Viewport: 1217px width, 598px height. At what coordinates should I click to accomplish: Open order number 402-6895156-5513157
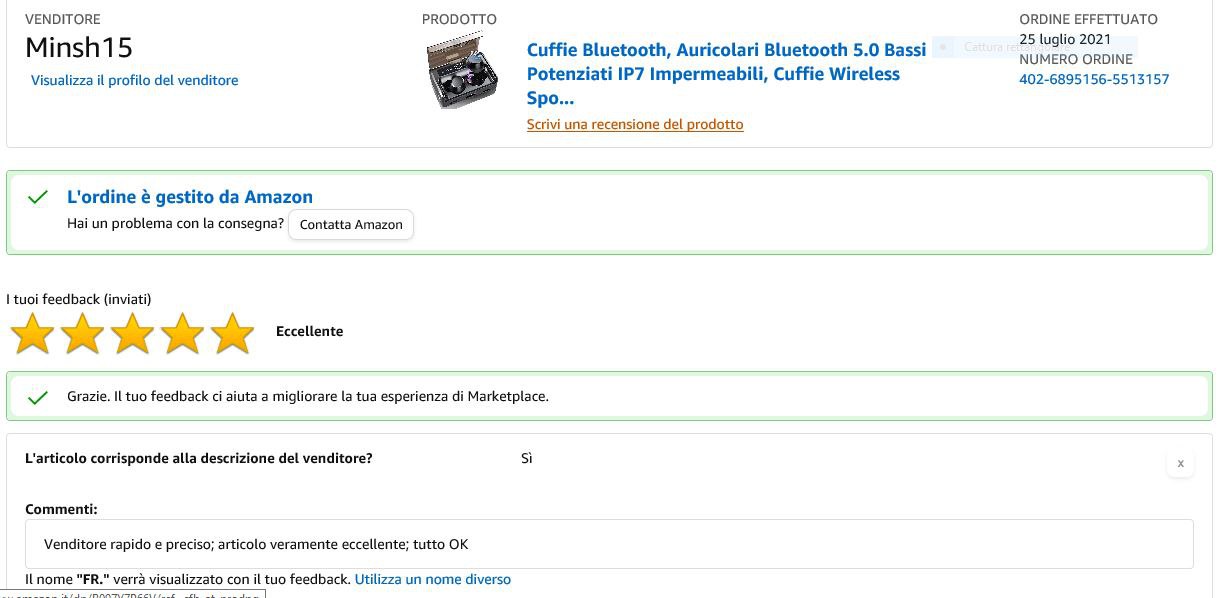tap(1094, 79)
